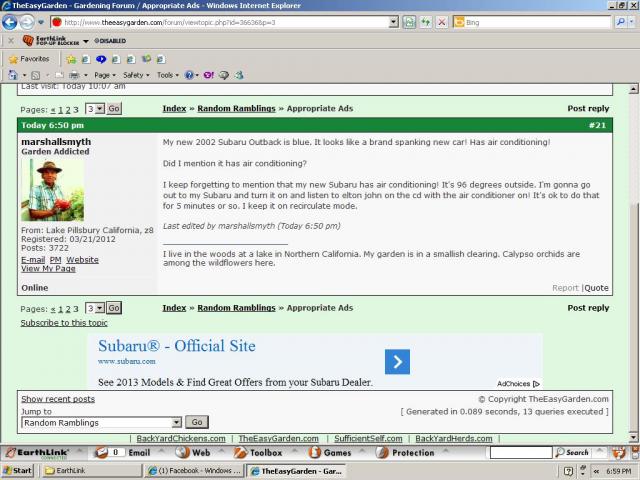
Task: Click the blue Help question mark icon
Action: click(189, 75)
